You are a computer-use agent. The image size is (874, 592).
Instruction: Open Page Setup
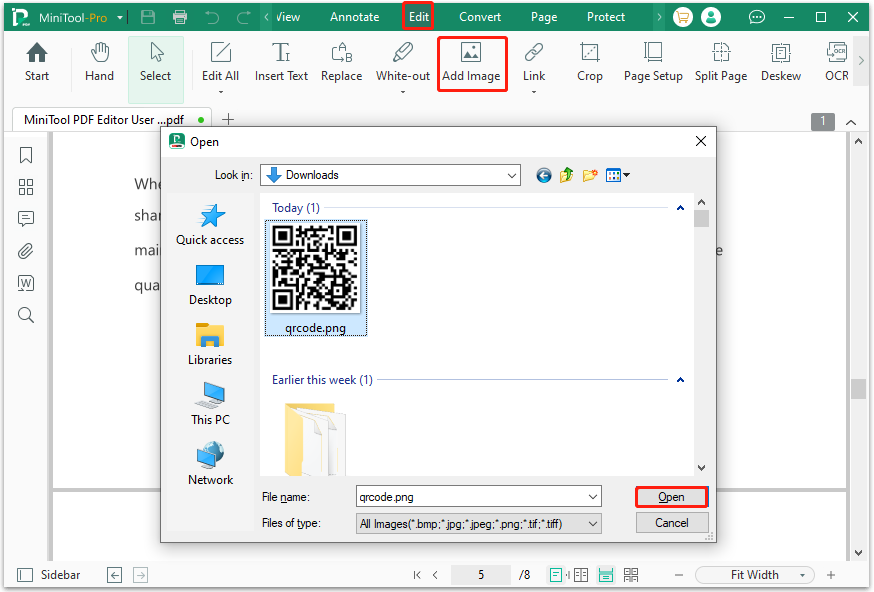point(653,62)
